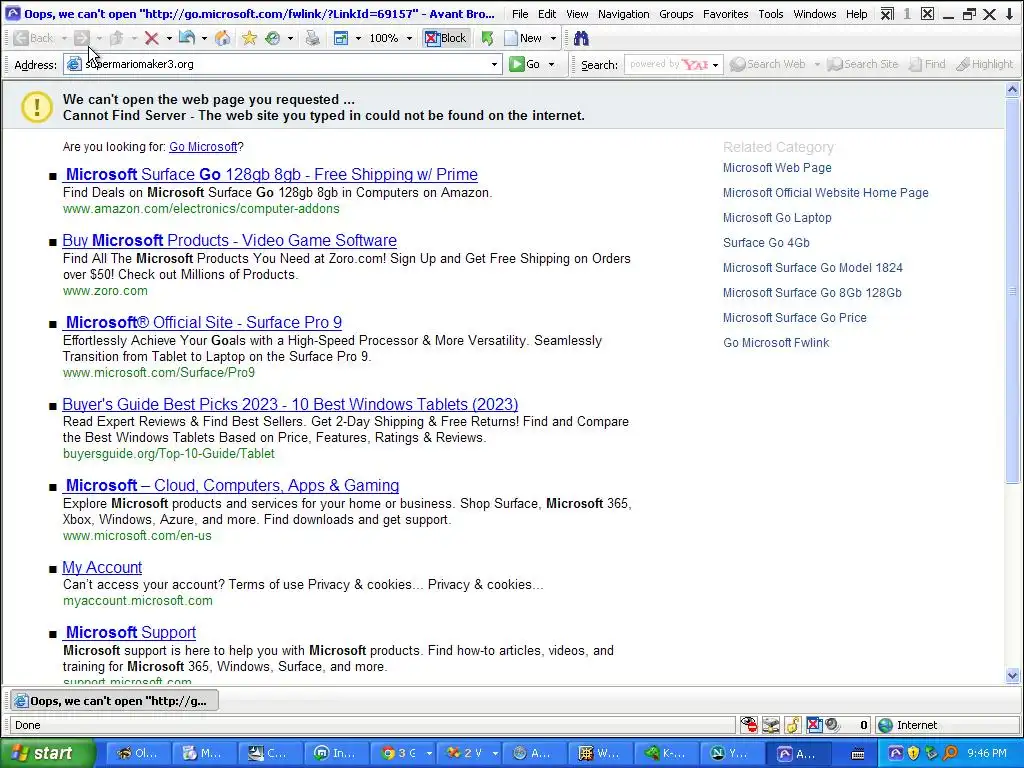Open the File menu
The image size is (1024, 768).
[520, 14]
